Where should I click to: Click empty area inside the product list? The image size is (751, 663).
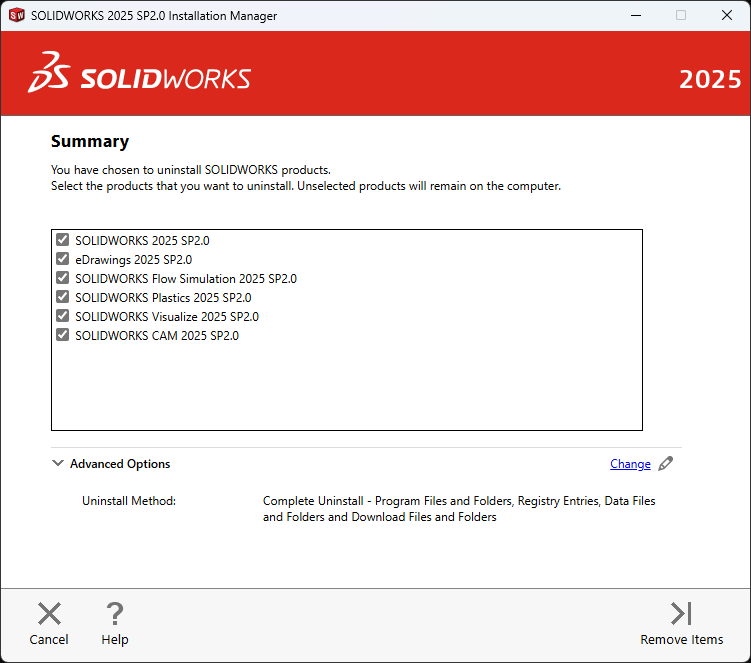(346, 387)
